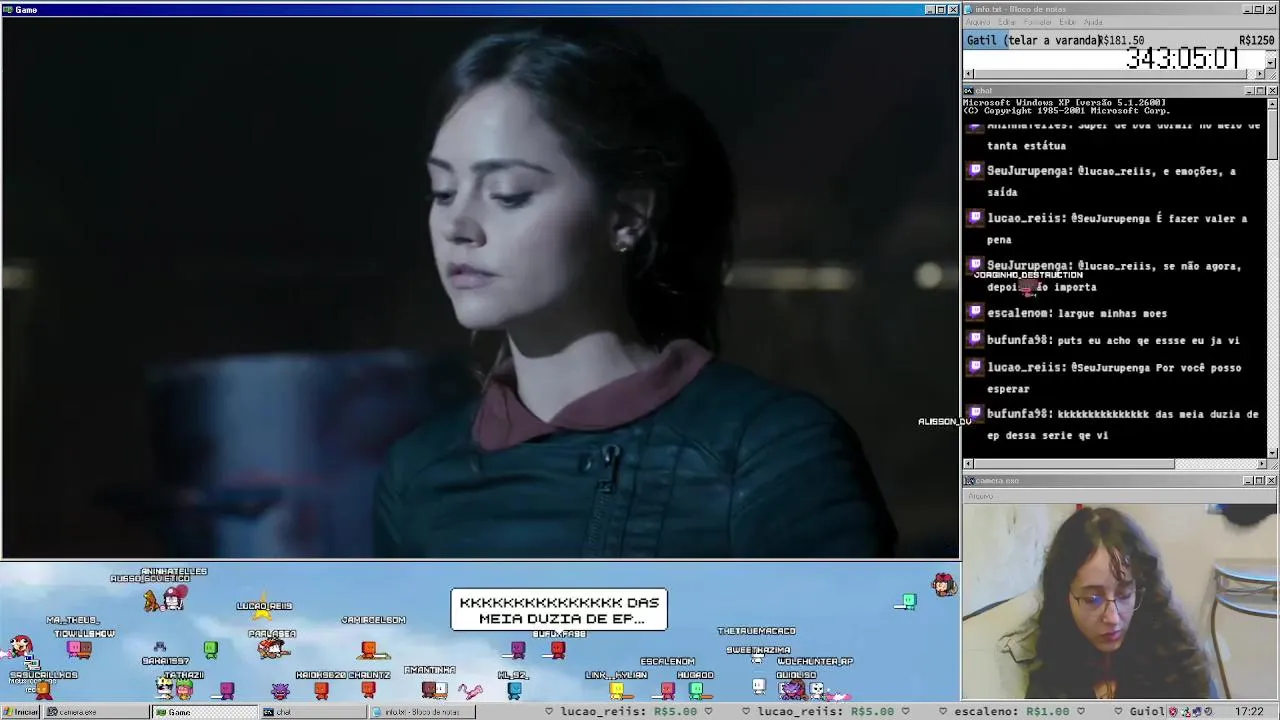The image size is (1280, 720).
Task: Click the camera.exe title bar icon
Action: coord(969,480)
